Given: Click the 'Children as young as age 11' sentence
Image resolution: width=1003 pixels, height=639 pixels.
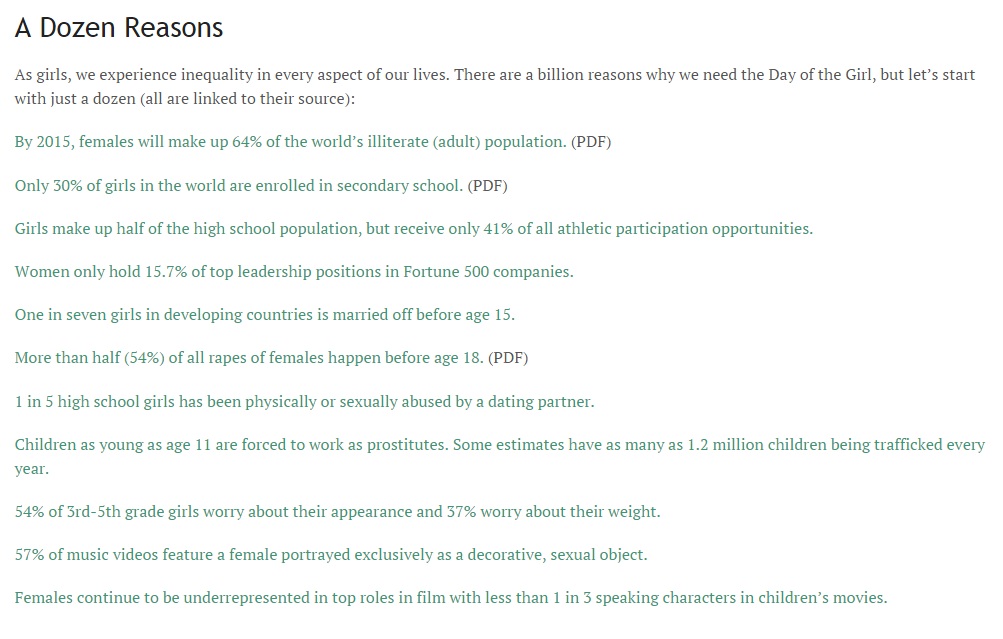Looking at the screenshot, I should [231, 445].
